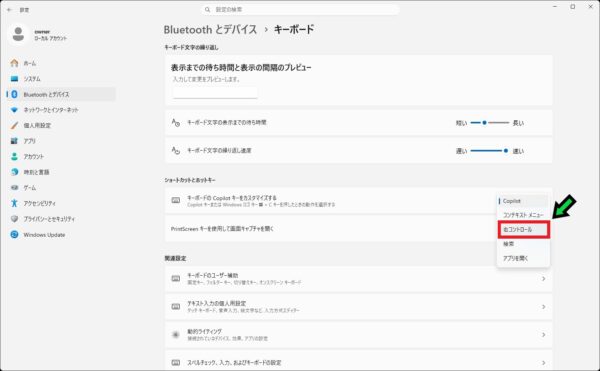Click the spellcheck settings keyboard icon

[176, 362]
